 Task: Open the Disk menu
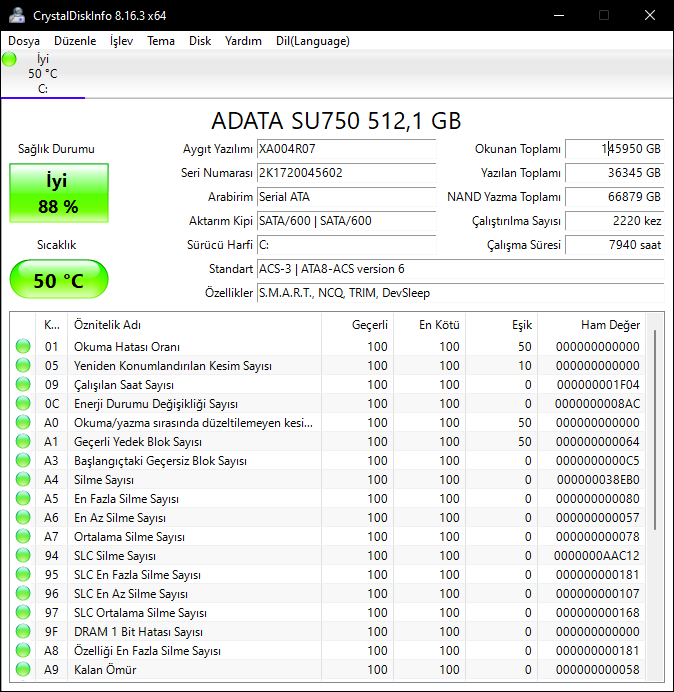coord(200,41)
